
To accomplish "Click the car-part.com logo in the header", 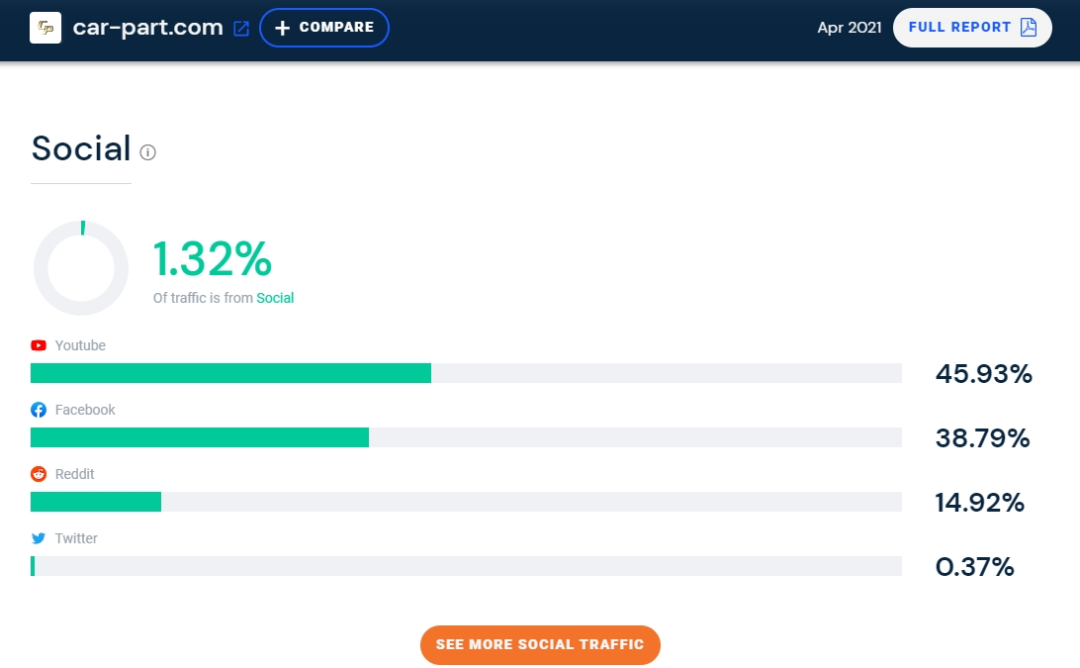I will [x=44, y=28].
